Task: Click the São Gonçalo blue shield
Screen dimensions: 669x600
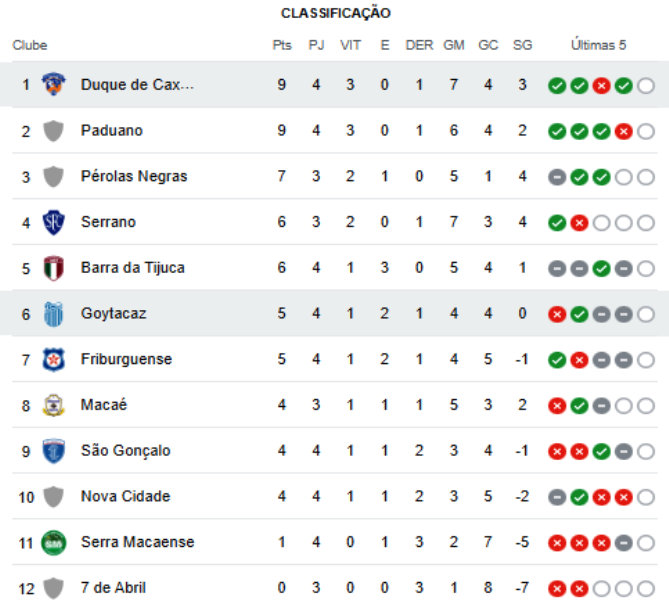Action: coord(53,451)
